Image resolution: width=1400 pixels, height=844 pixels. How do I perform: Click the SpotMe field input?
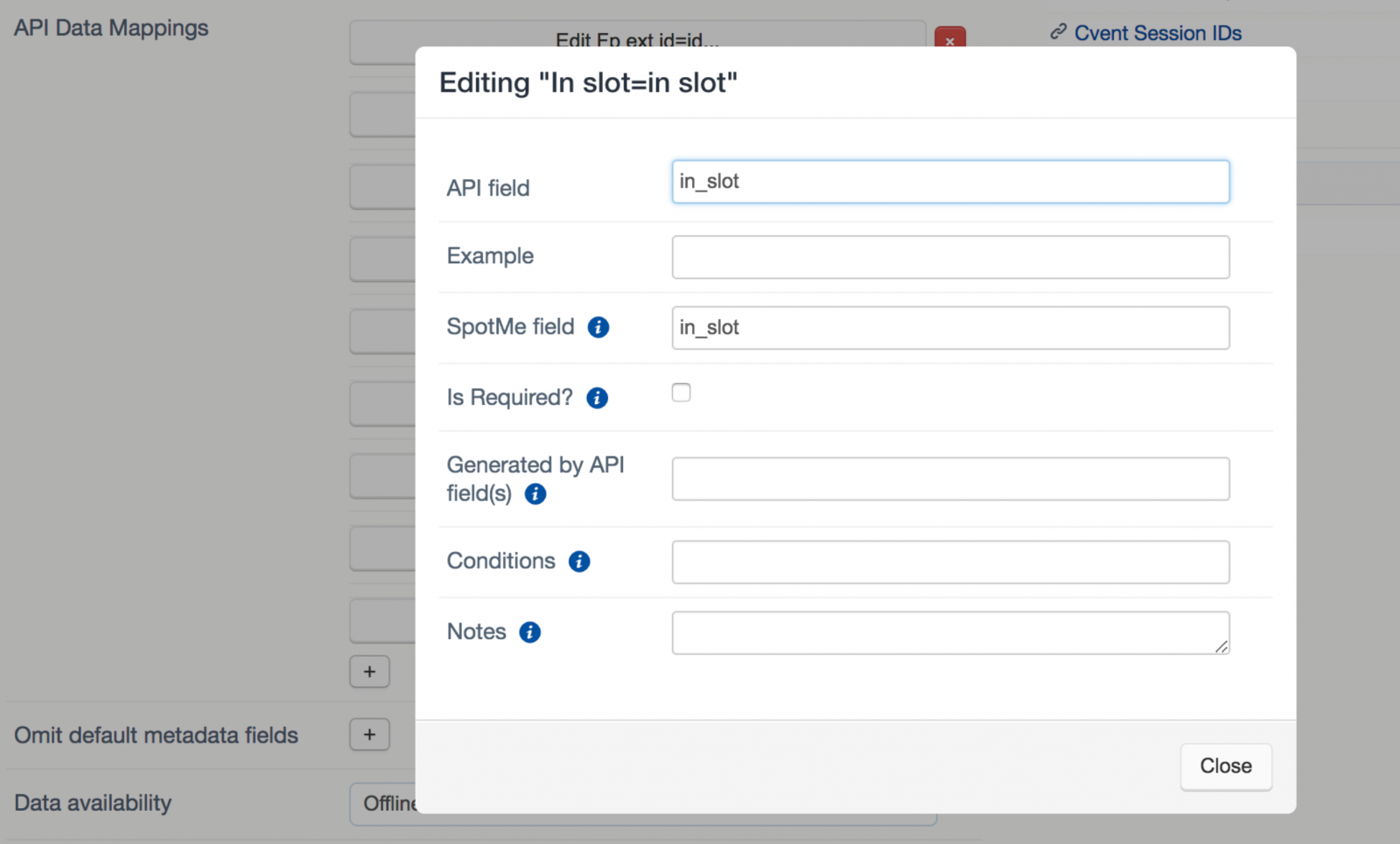coord(950,328)
